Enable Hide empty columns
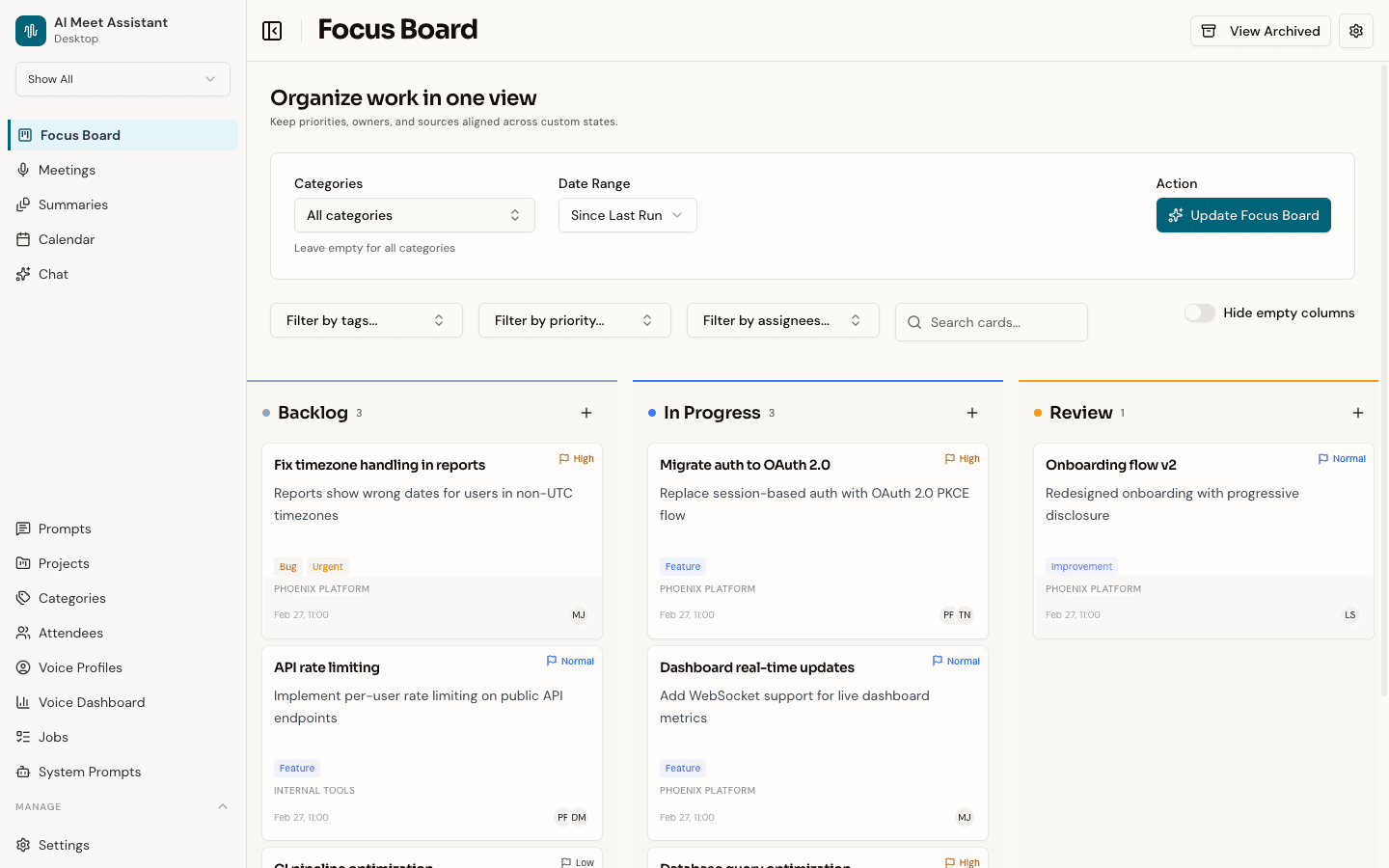The image size is (1389, 868). [1199, 312]
